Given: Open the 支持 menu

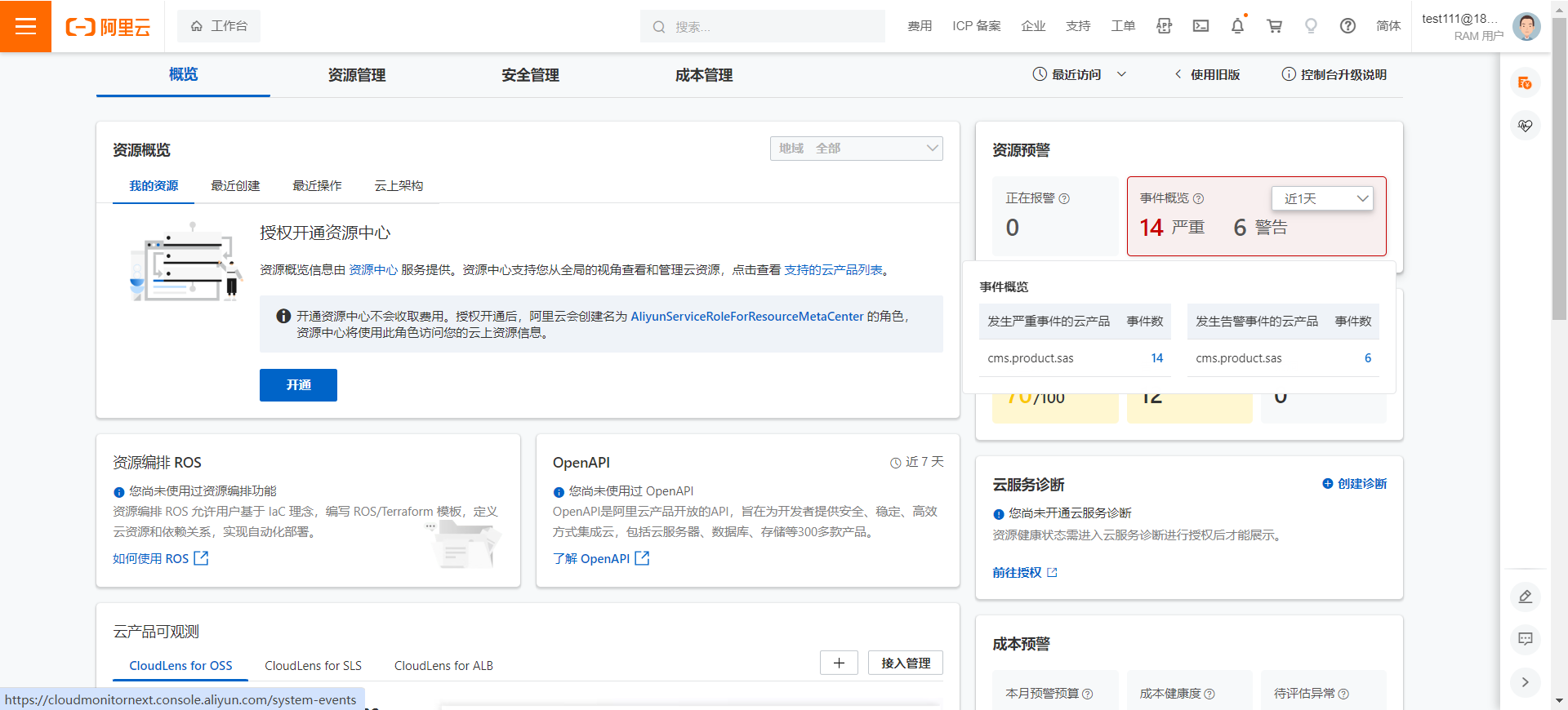Looking at the screenshot, I should click(x=1078, y=26).
